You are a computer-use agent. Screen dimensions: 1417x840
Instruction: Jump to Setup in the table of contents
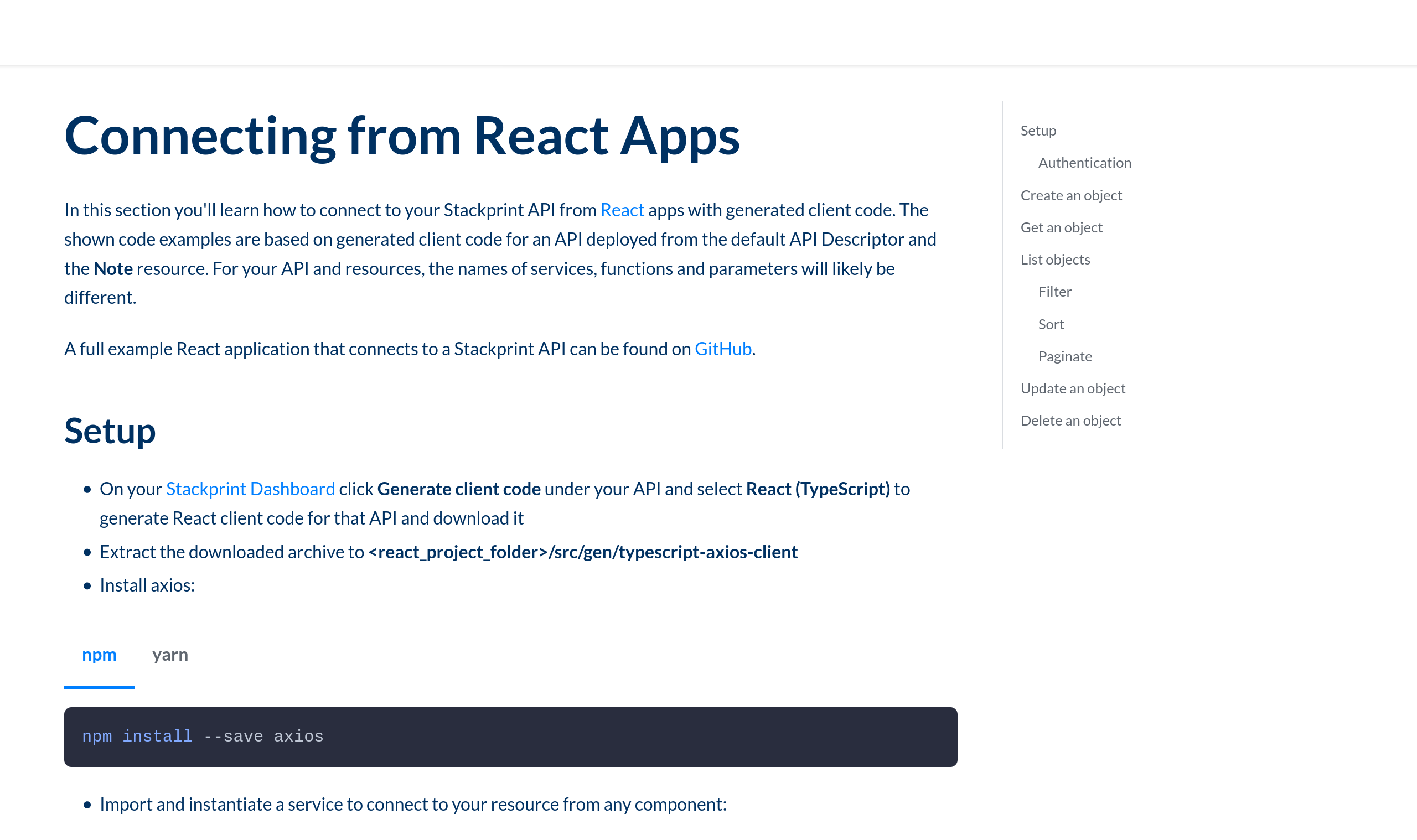coord(1038,131)
